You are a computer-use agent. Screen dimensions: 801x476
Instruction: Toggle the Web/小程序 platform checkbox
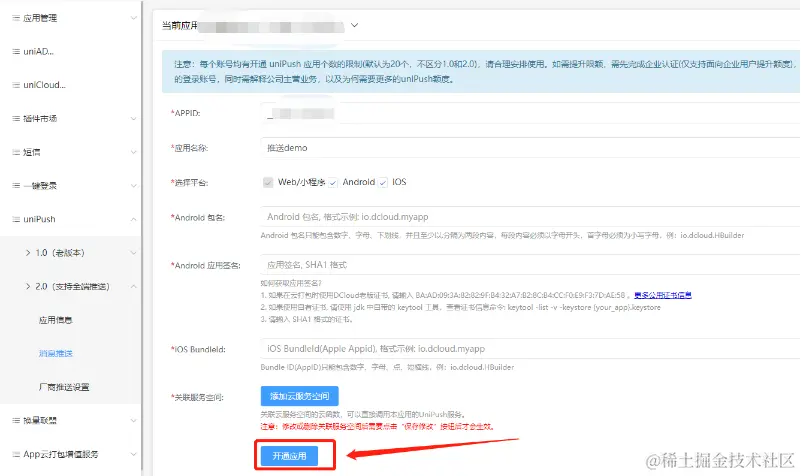click(x=268, y=182)
